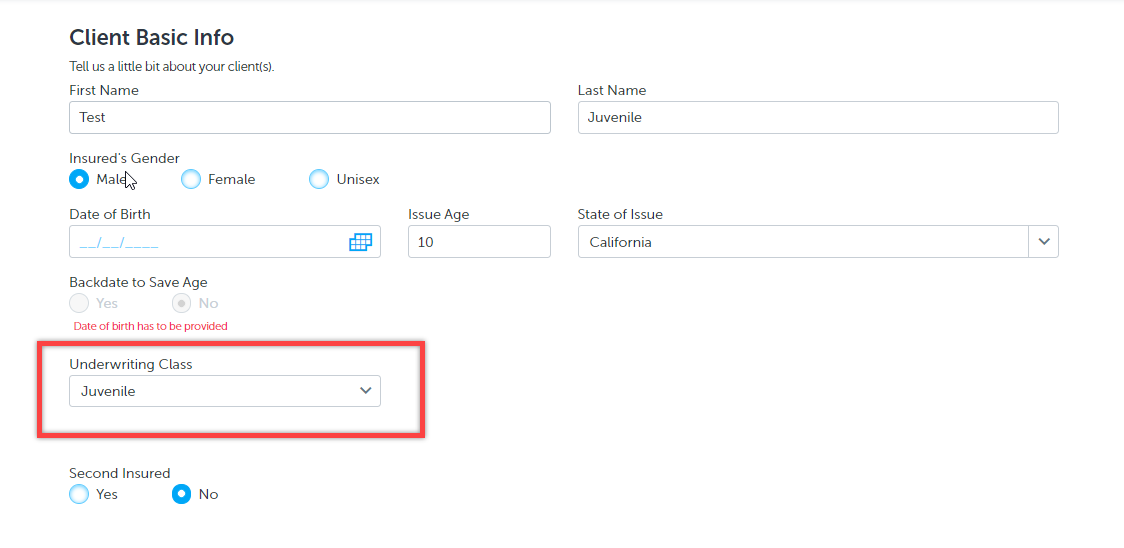Click the 'Tell us a little bit about your client(s).' text
1124x548 pixels.
172,67
